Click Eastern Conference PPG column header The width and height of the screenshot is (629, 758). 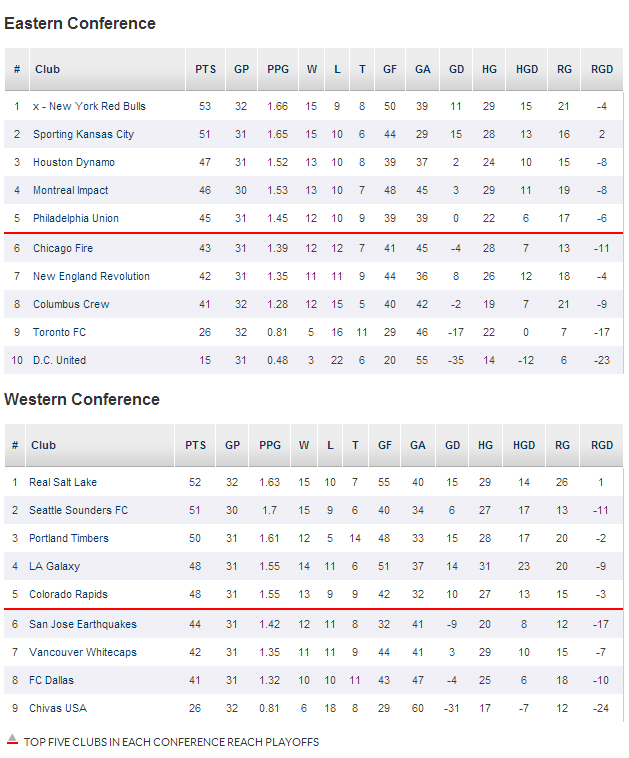(x=278, y=69)
